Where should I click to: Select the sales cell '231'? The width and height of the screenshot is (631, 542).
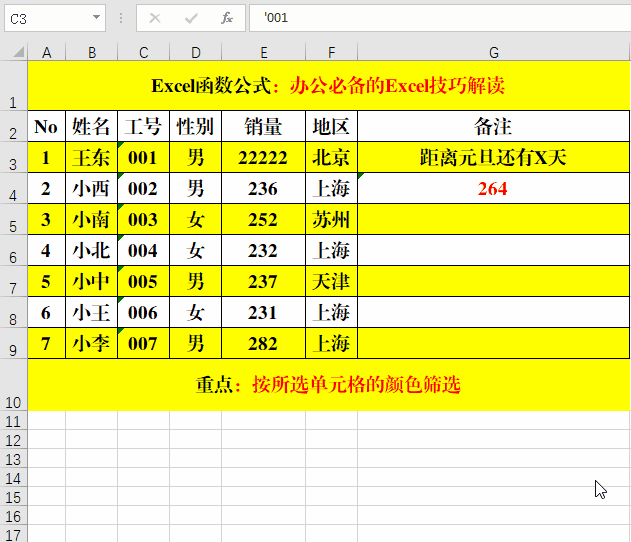coord(263,312)
